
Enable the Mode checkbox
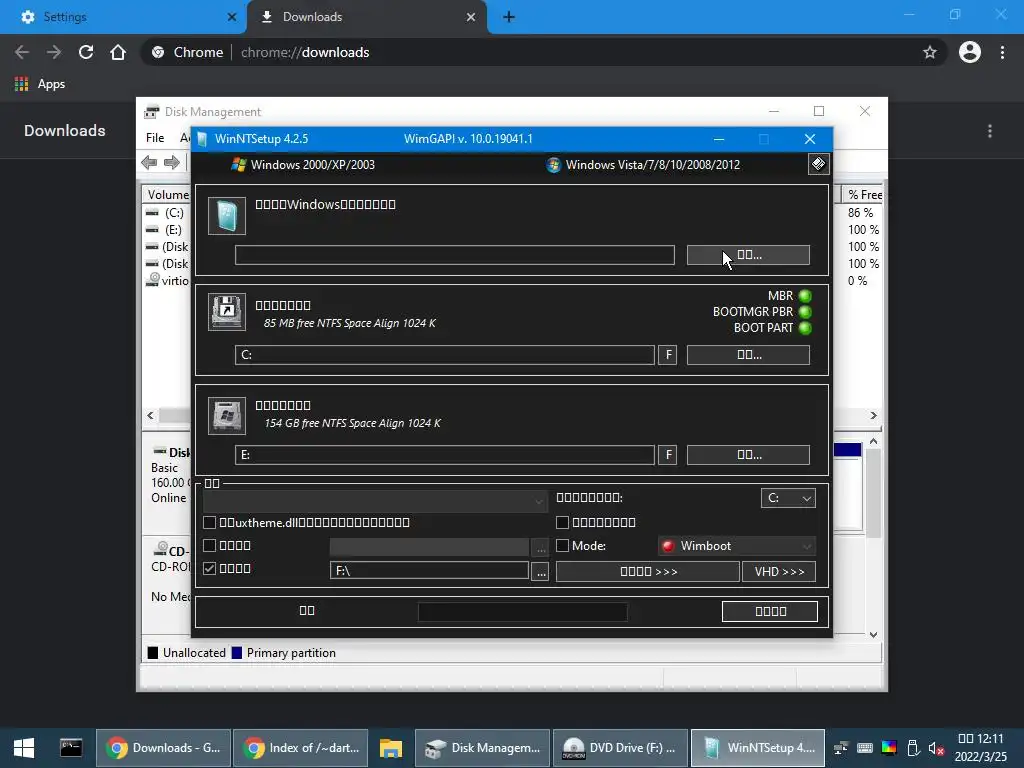pyautogui.click(x=562, y=545)
